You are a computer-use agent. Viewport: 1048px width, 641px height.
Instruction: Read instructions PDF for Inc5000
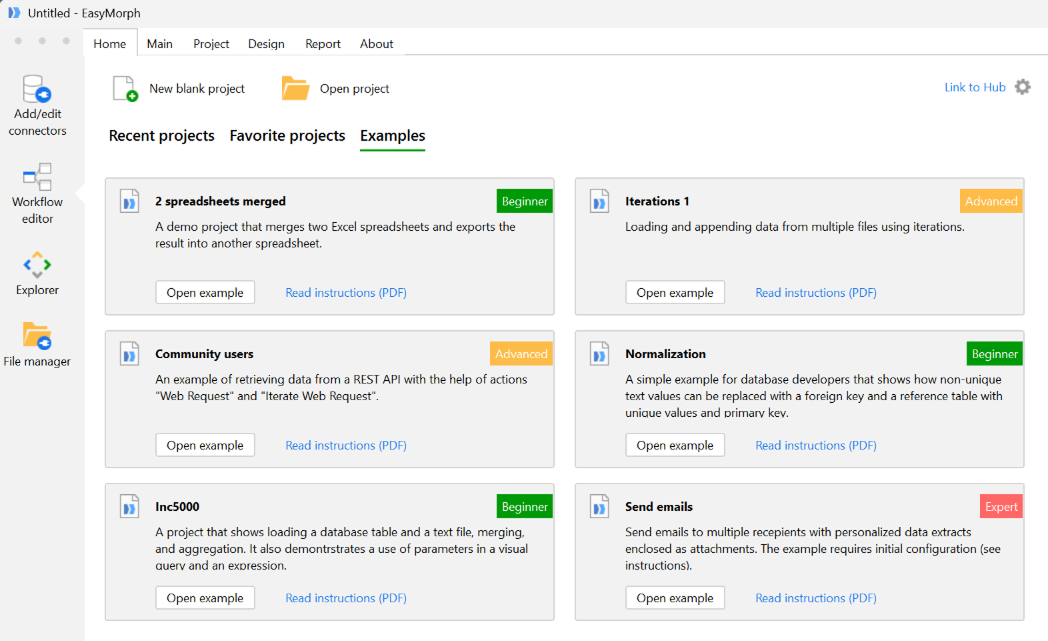tap(346, 598)
